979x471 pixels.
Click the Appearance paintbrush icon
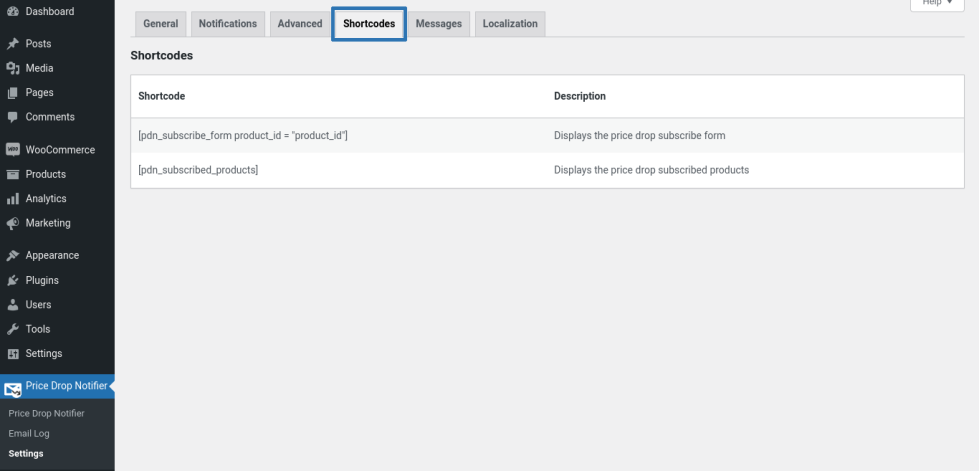click(13, 256)
